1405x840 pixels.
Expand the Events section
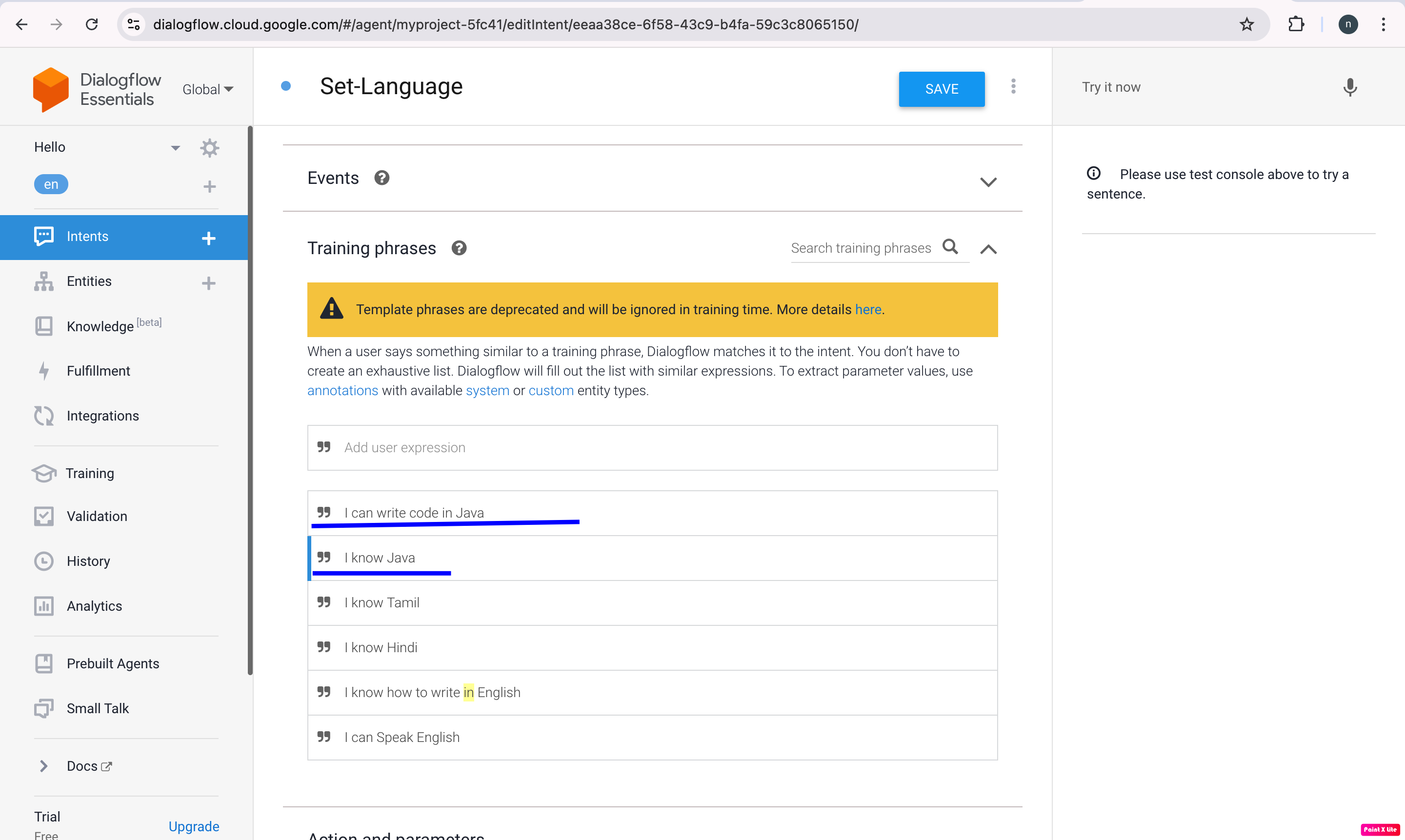click(x=988, y=181)
